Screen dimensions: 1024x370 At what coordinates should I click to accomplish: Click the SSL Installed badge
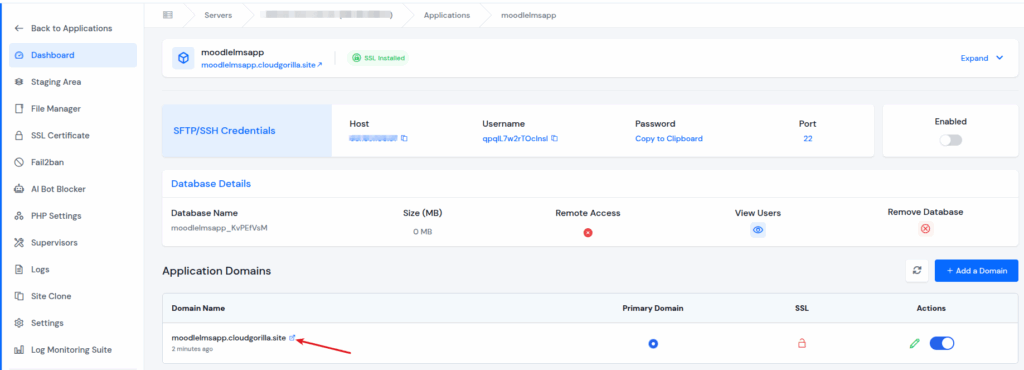click(x=378, y=58)
